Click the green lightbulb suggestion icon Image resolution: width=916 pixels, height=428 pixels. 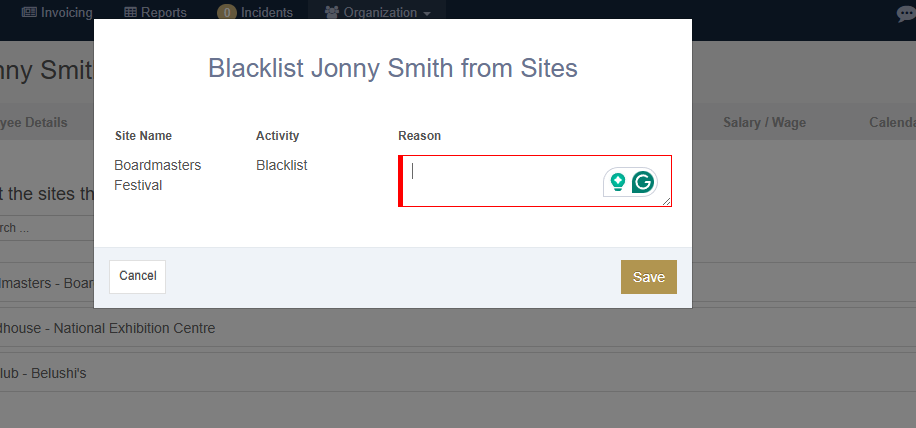[x=617, y=182]
